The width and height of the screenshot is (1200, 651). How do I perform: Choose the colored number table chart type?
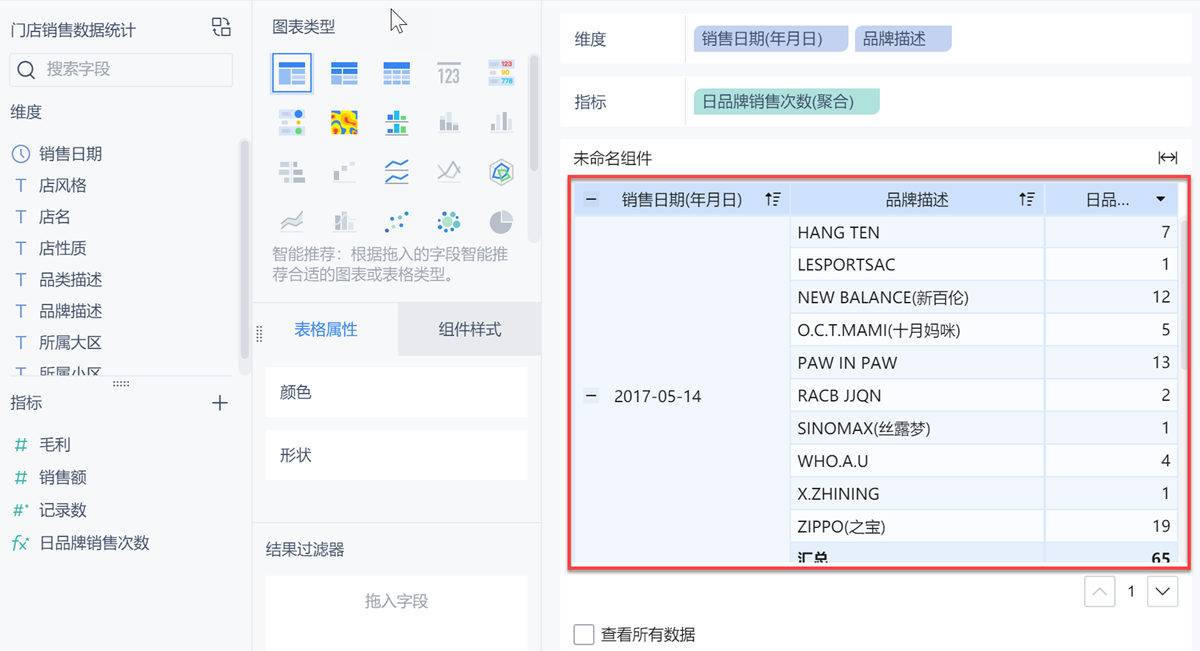point(500,73)
